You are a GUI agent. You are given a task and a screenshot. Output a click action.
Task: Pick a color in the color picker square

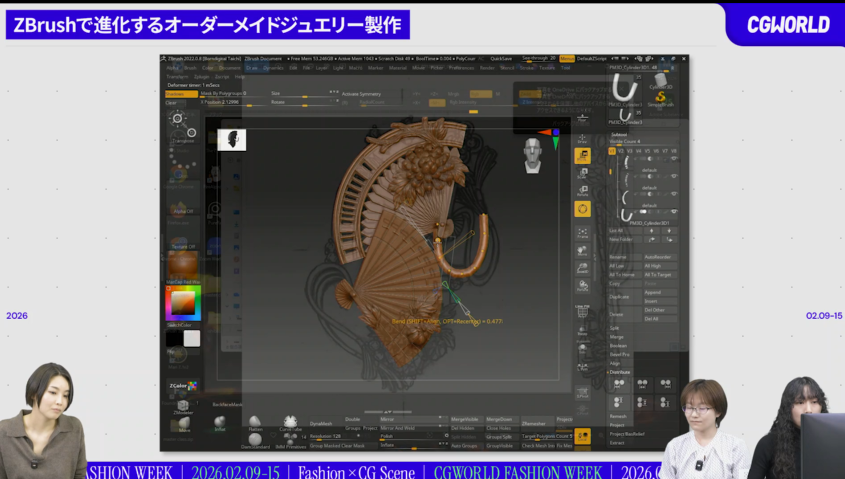[182, 303]
